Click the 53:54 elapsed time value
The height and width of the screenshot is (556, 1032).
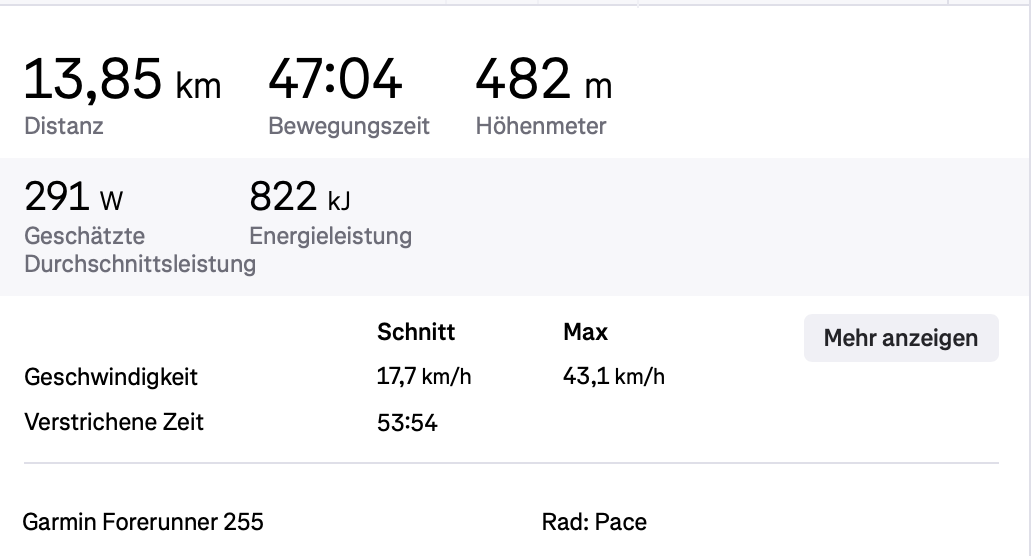(x=407, y=423)
